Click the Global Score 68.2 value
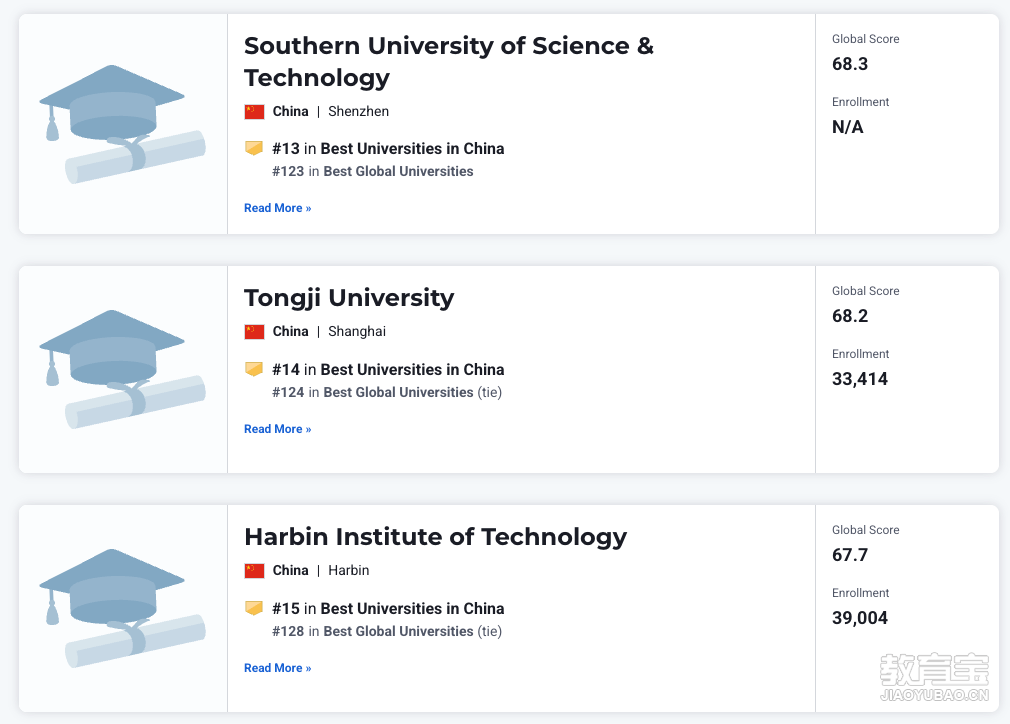Viewport: 1010px width, 724px height. [850, 316]
